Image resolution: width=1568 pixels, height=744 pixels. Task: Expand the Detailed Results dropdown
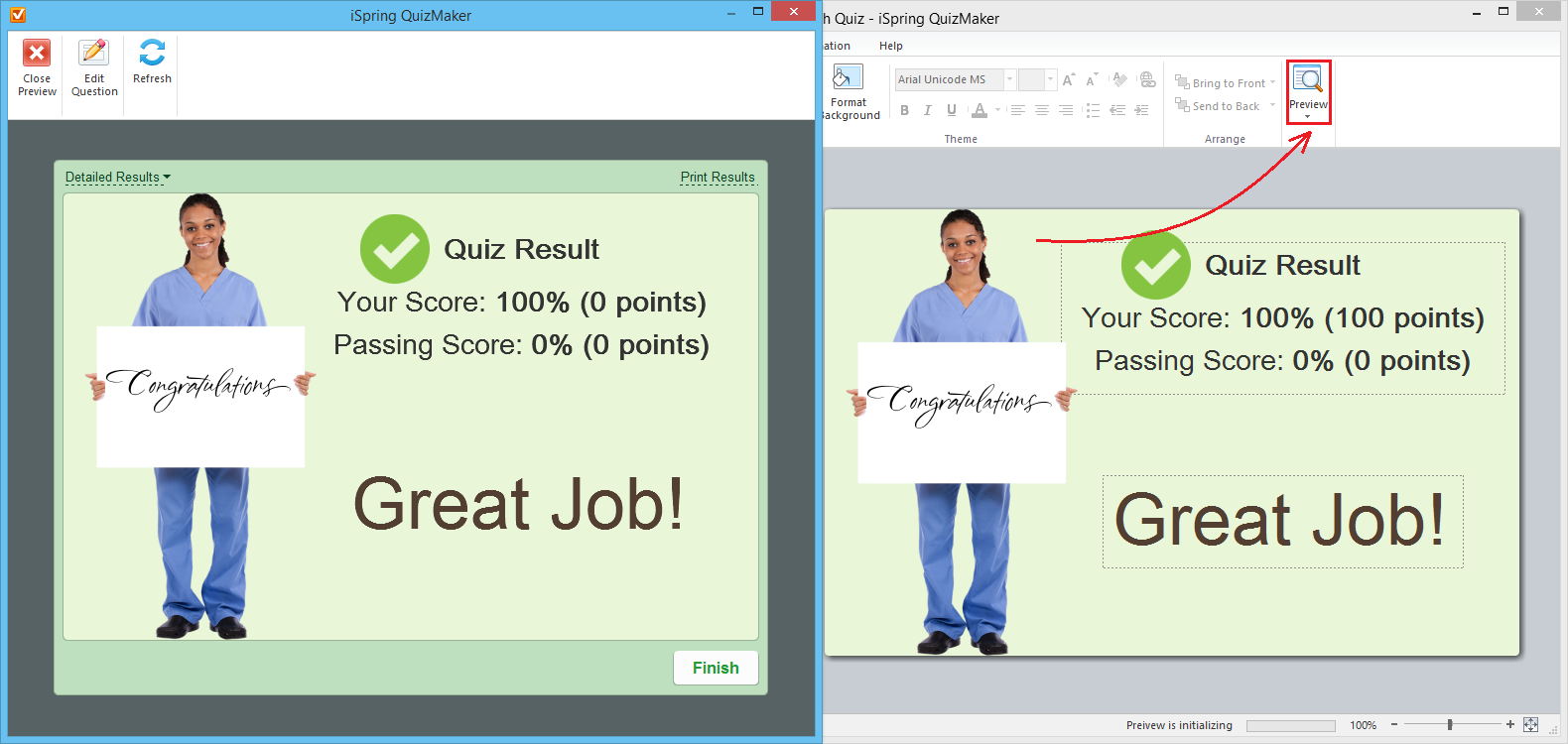[117, 177]
